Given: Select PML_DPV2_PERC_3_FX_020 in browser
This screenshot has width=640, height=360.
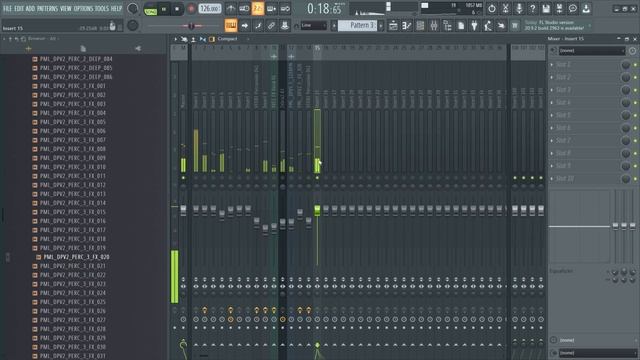Looking at the screenshot, I should point(76,257).
